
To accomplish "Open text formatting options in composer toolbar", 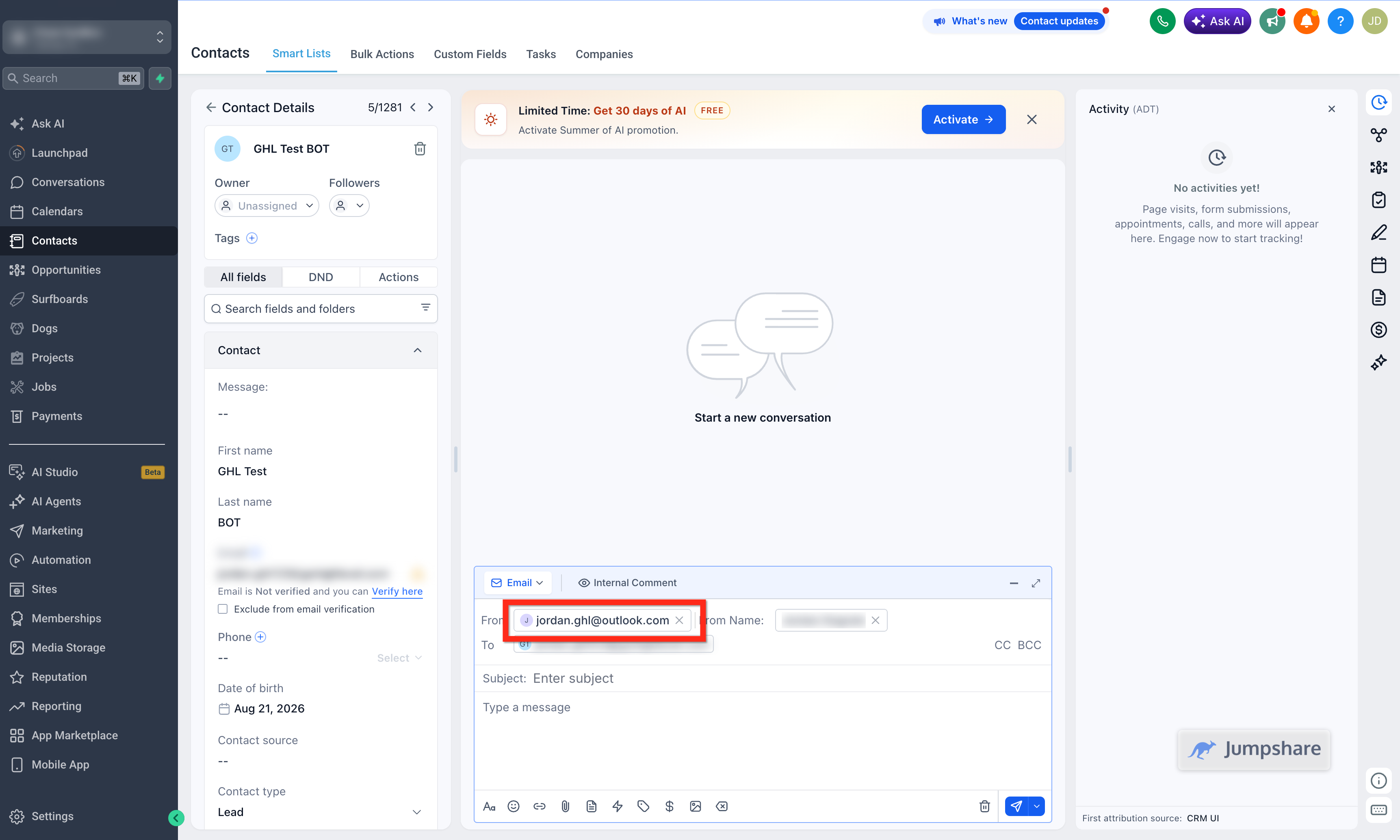I will (489, 806).
